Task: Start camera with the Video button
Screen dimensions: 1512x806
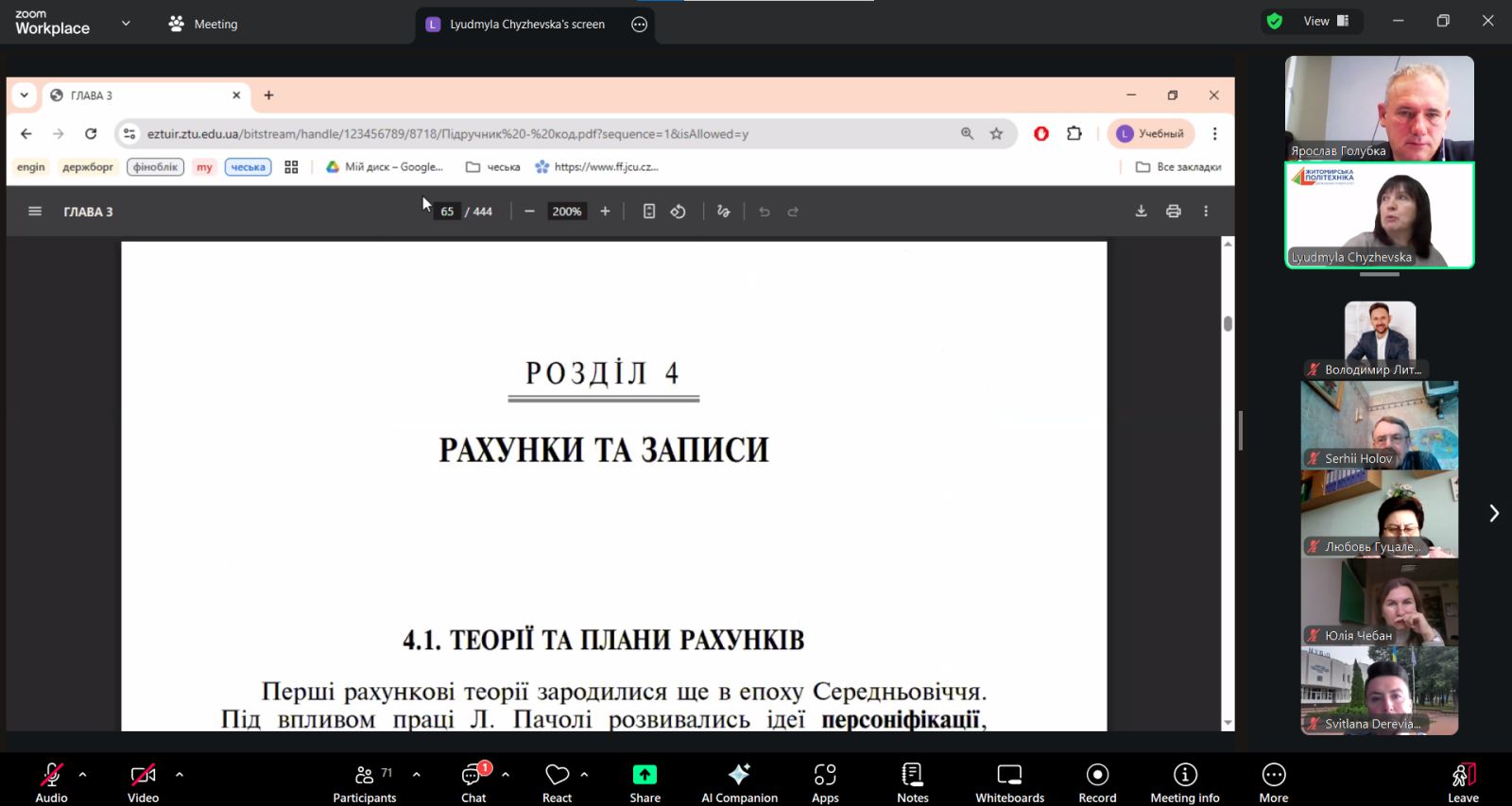Action: point(143,782)
